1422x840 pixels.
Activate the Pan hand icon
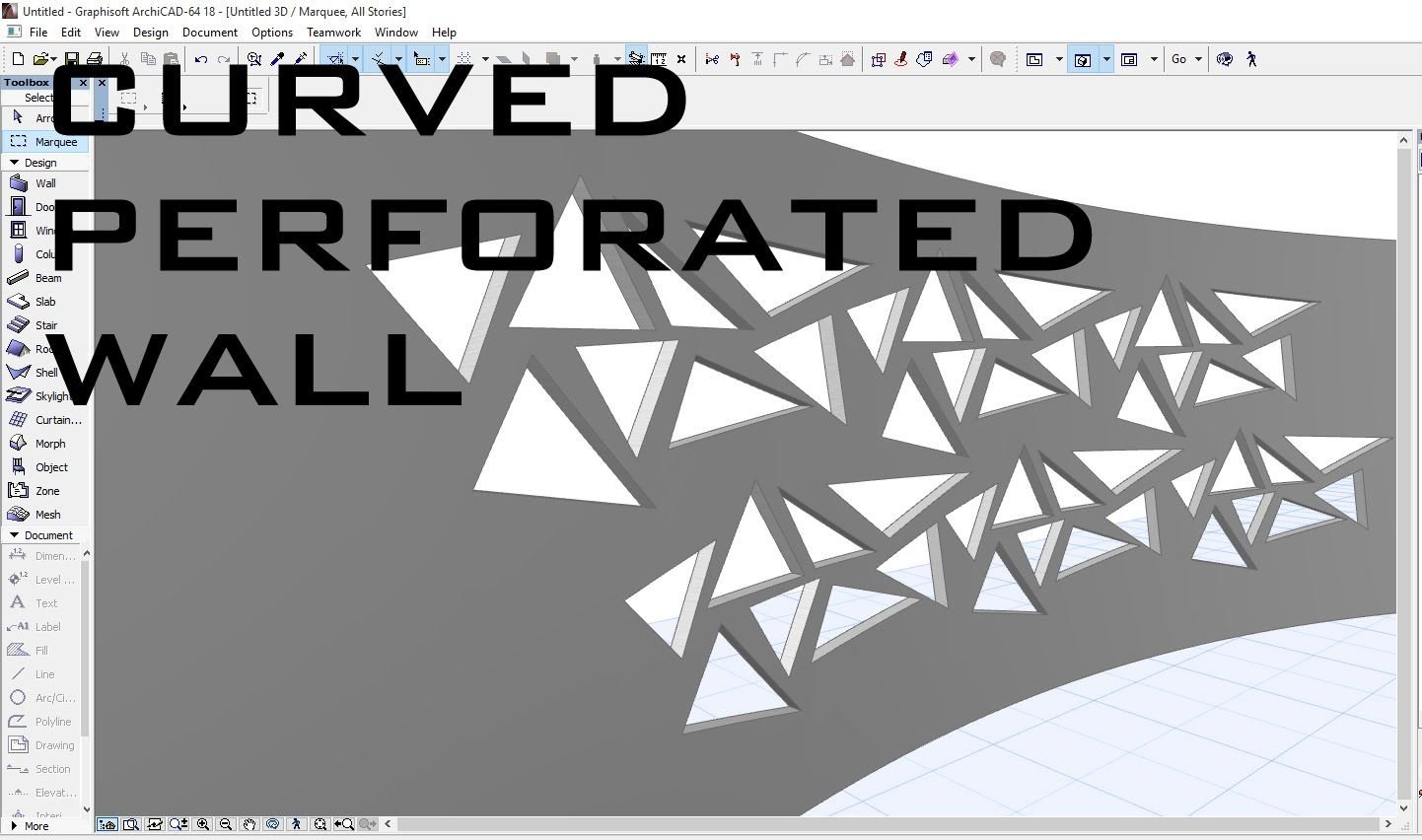click(x=249, y=824)
